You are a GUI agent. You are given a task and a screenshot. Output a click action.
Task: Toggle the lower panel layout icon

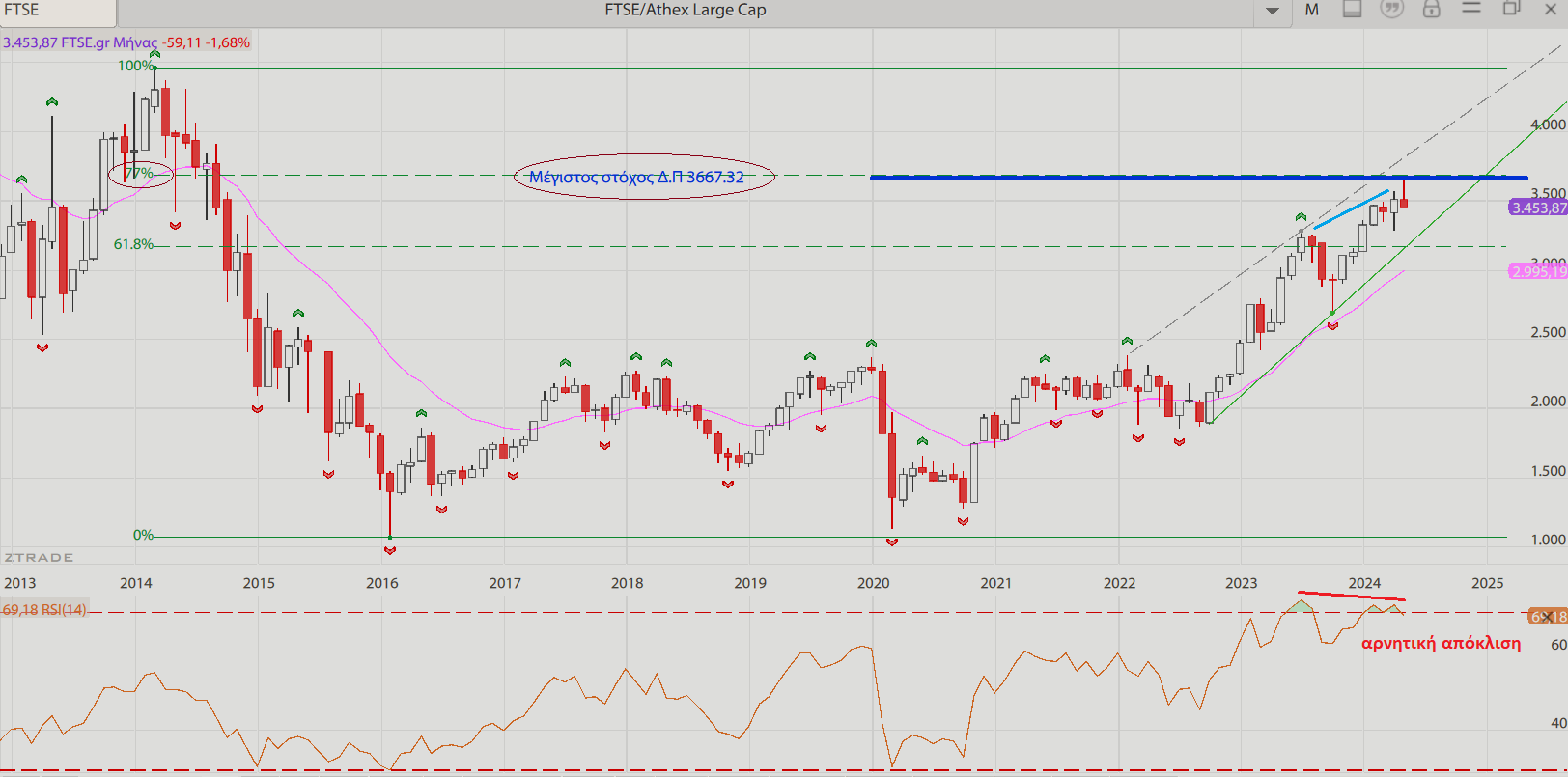click(x=1353, y=9)
